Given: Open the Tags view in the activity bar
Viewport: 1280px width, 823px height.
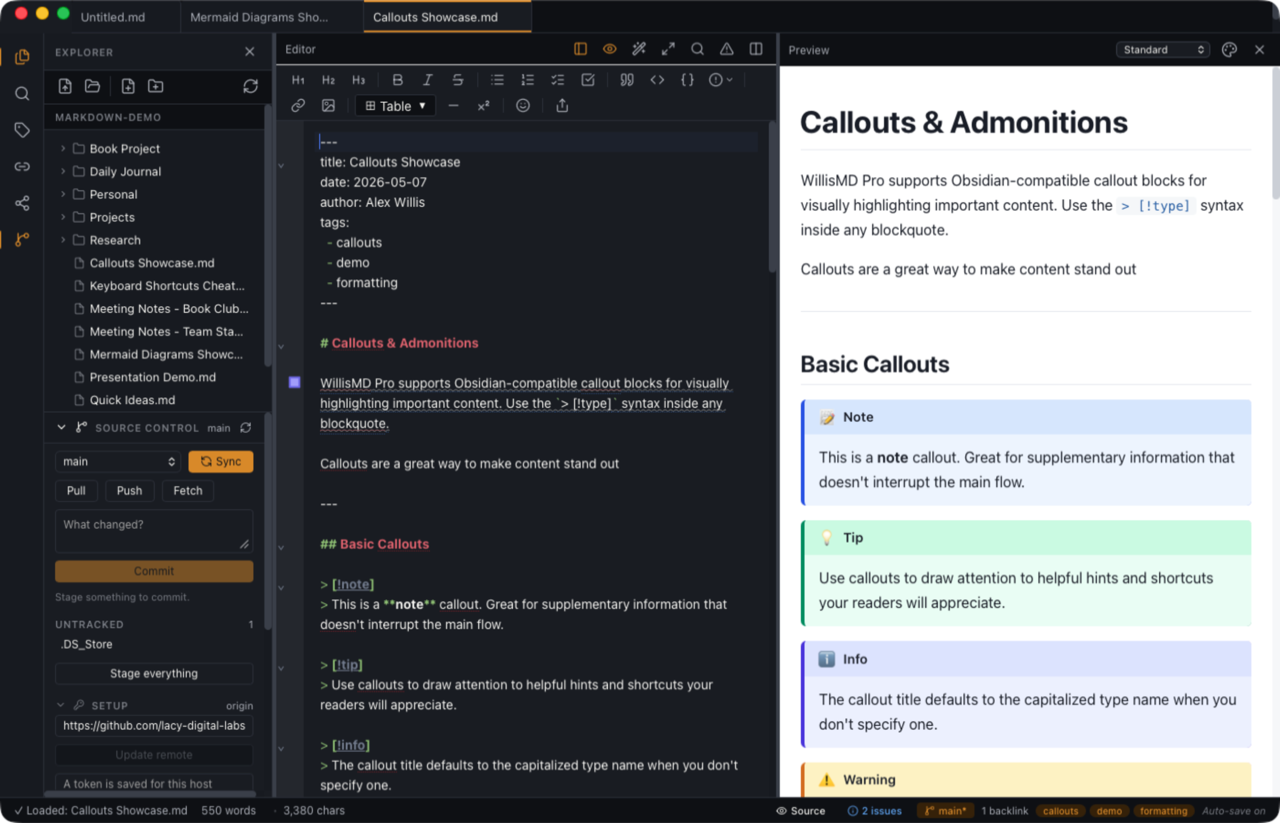Looking at the screenshot, I should tap(22, 130).
